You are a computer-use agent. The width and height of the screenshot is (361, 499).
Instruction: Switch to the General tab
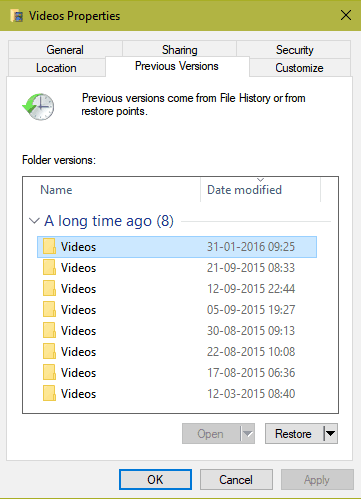[x=65, y=50]
